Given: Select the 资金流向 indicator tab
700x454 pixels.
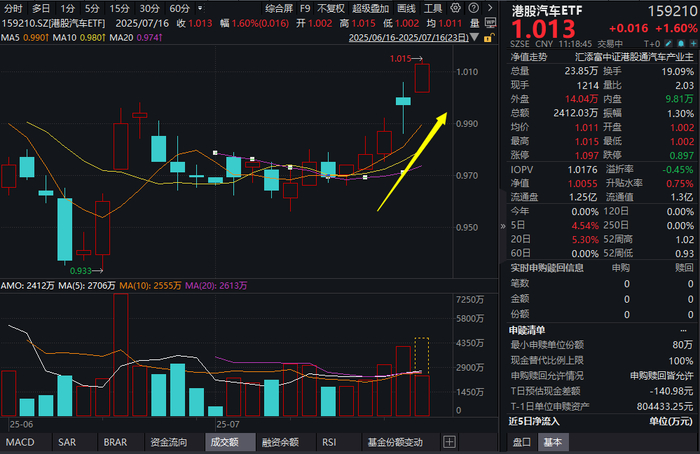Looking at the screenshot, I should pos(168,442).
